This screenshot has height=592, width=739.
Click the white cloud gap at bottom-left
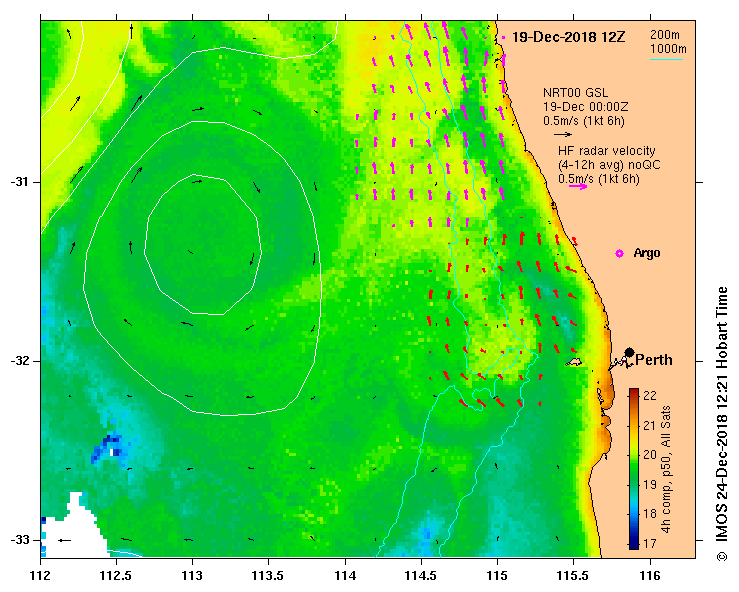(74, 527)
